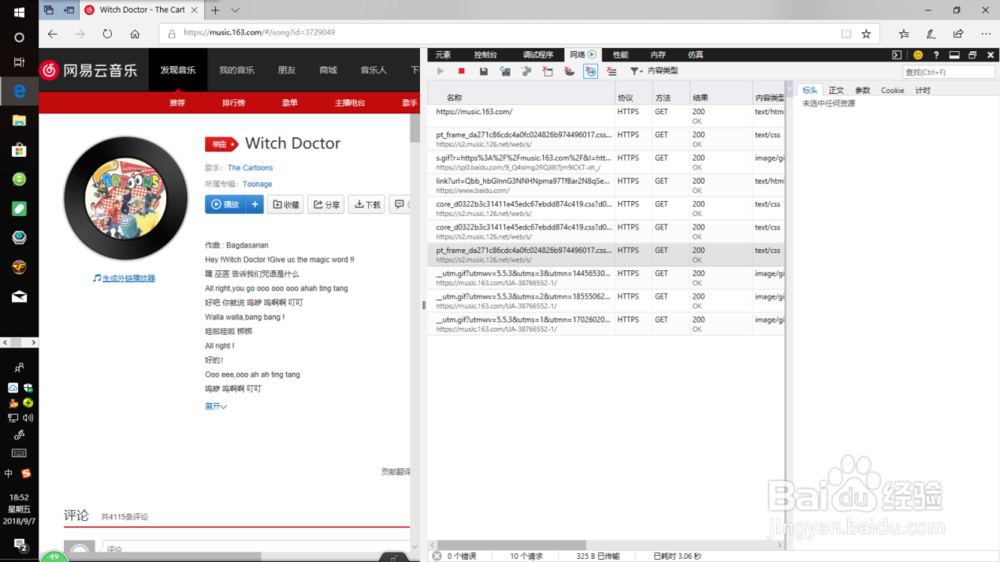Screen dimensions: 1000x562
Task: Export captured traffic using the save disk icon
Action: (x=483, y=71)
